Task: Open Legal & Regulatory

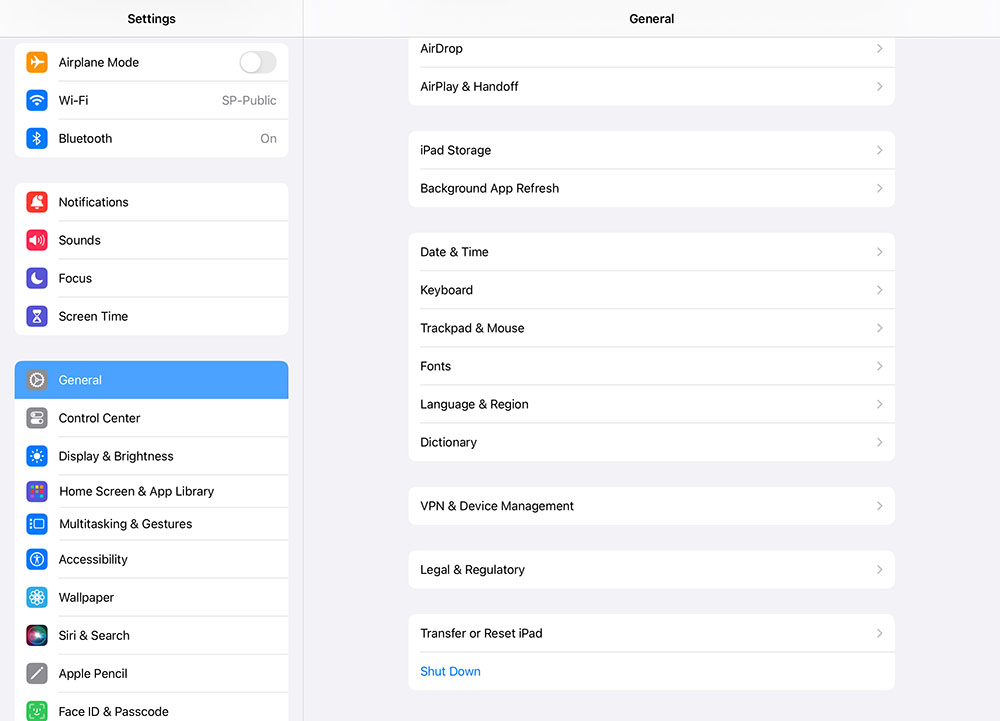Action: pos(651,570)
